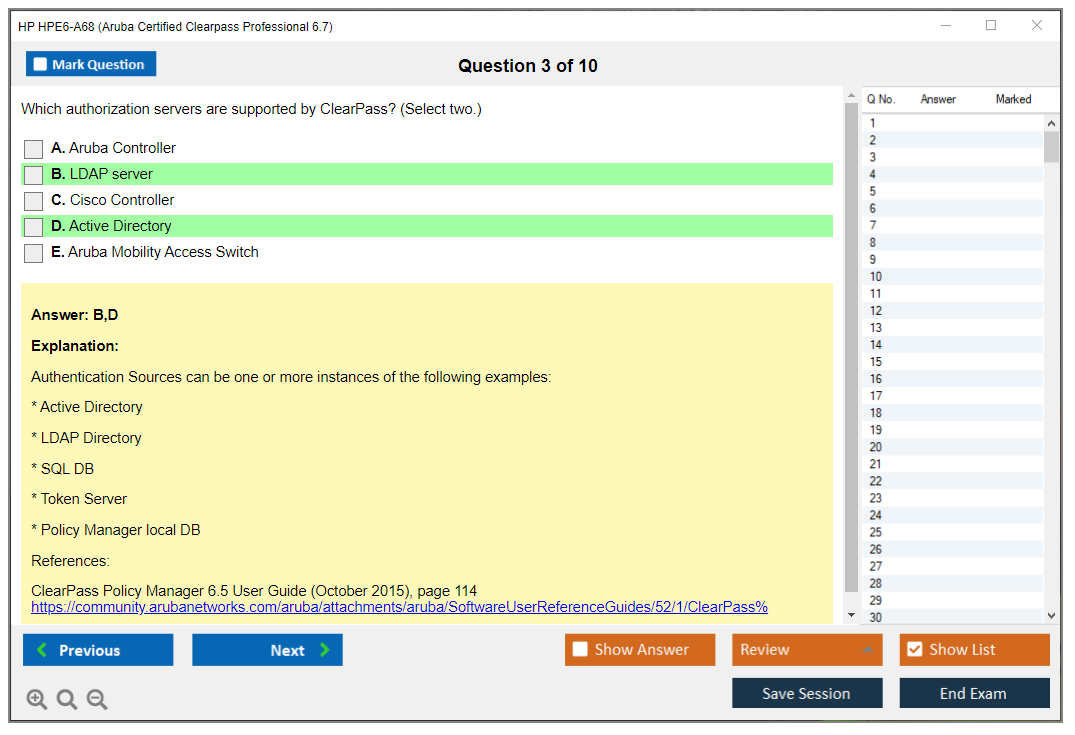Screen dimensions: 1075x735
Task: Click the End Exam button
Action: coord(973,693)
